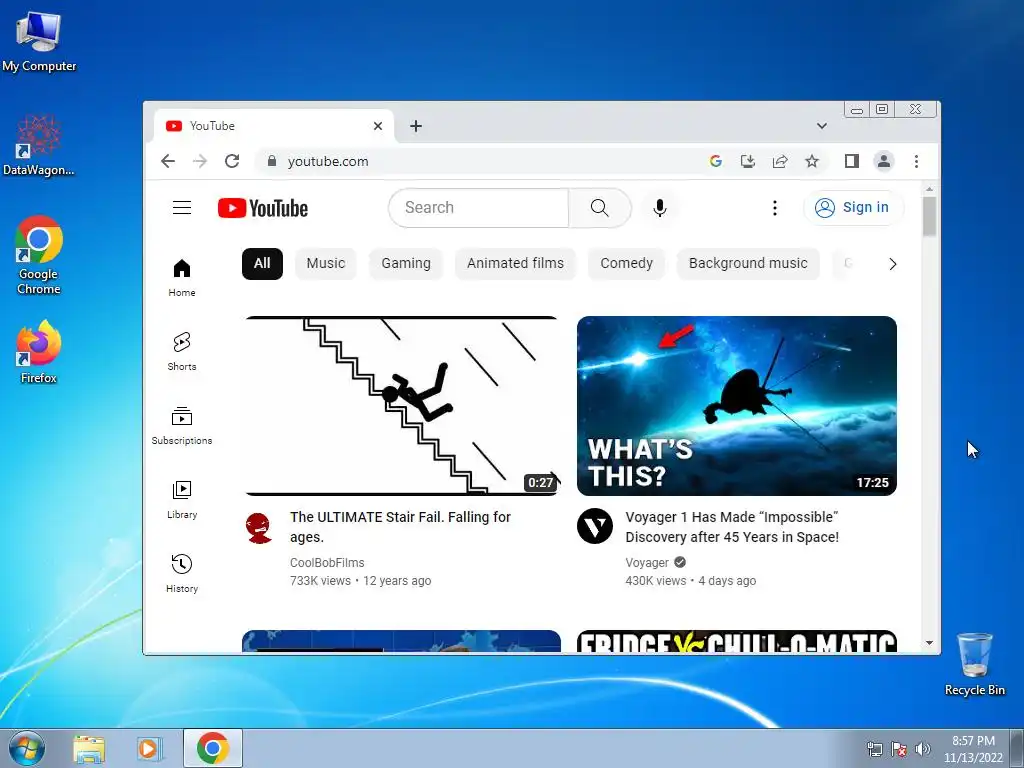Reload the YouTube page
This screenshot has height=768, width=1024.
[x=232, y=161]
